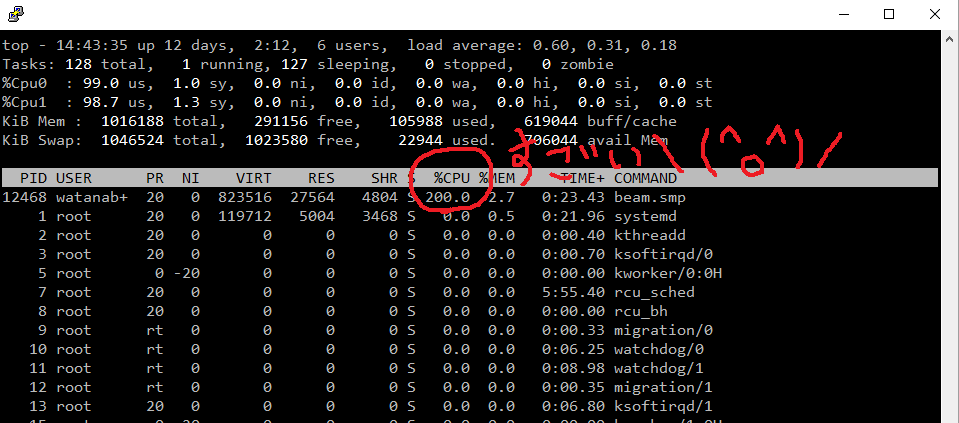Select the systemd process name
959x423 pixels.
(x=645, y=216)
